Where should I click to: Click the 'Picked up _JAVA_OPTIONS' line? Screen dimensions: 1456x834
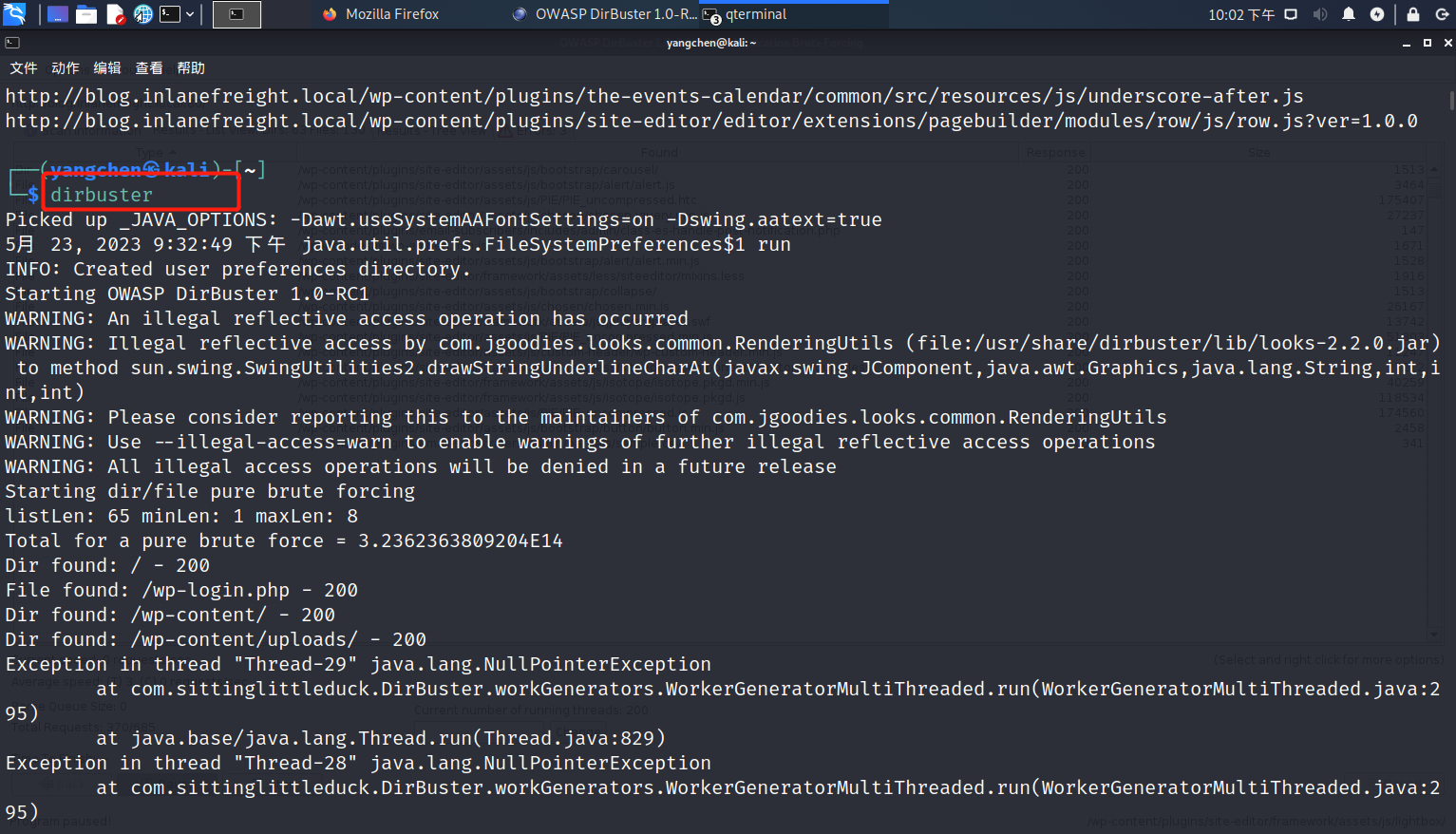pos(444,219)
